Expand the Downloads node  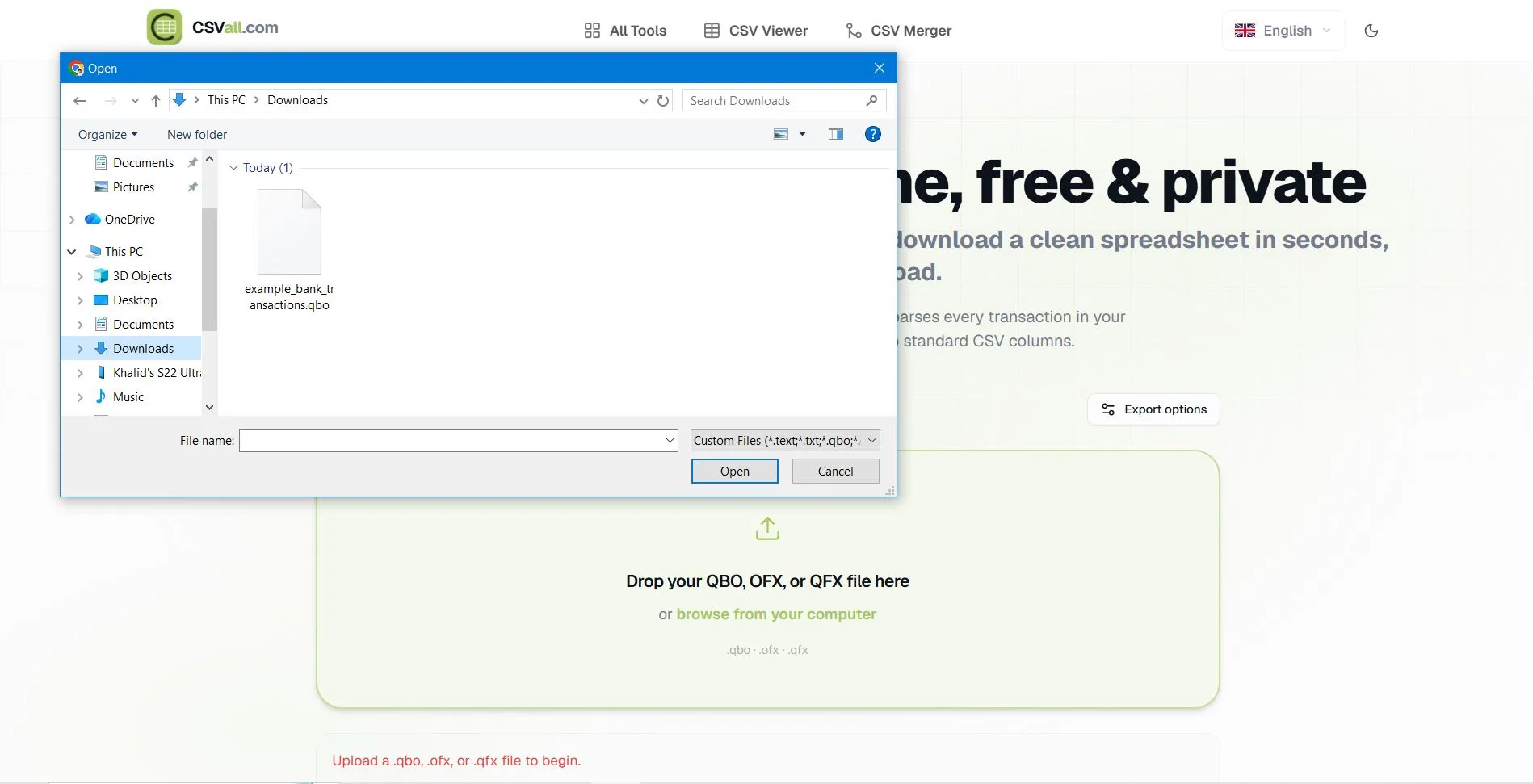[x=80, y=349]
